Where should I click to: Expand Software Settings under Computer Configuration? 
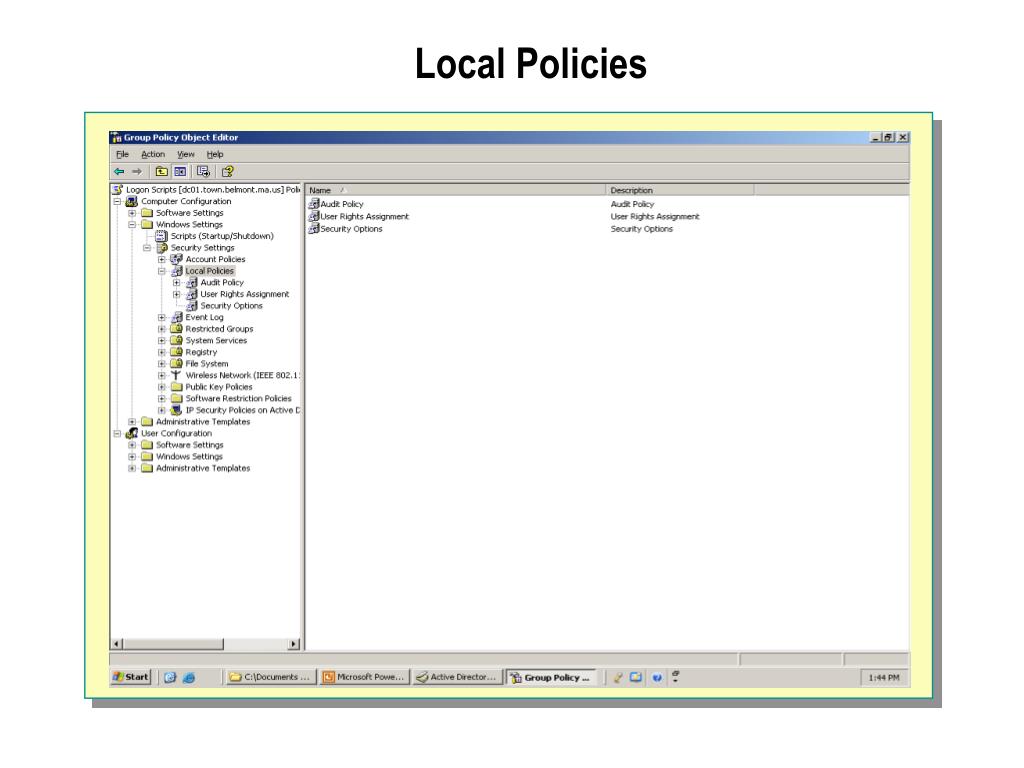(132, 213)
